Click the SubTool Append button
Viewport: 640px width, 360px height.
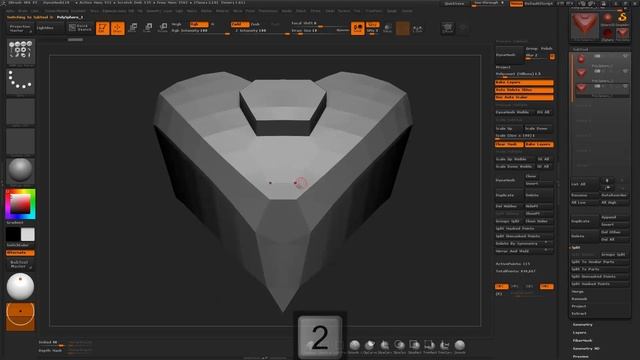point(614,217)
